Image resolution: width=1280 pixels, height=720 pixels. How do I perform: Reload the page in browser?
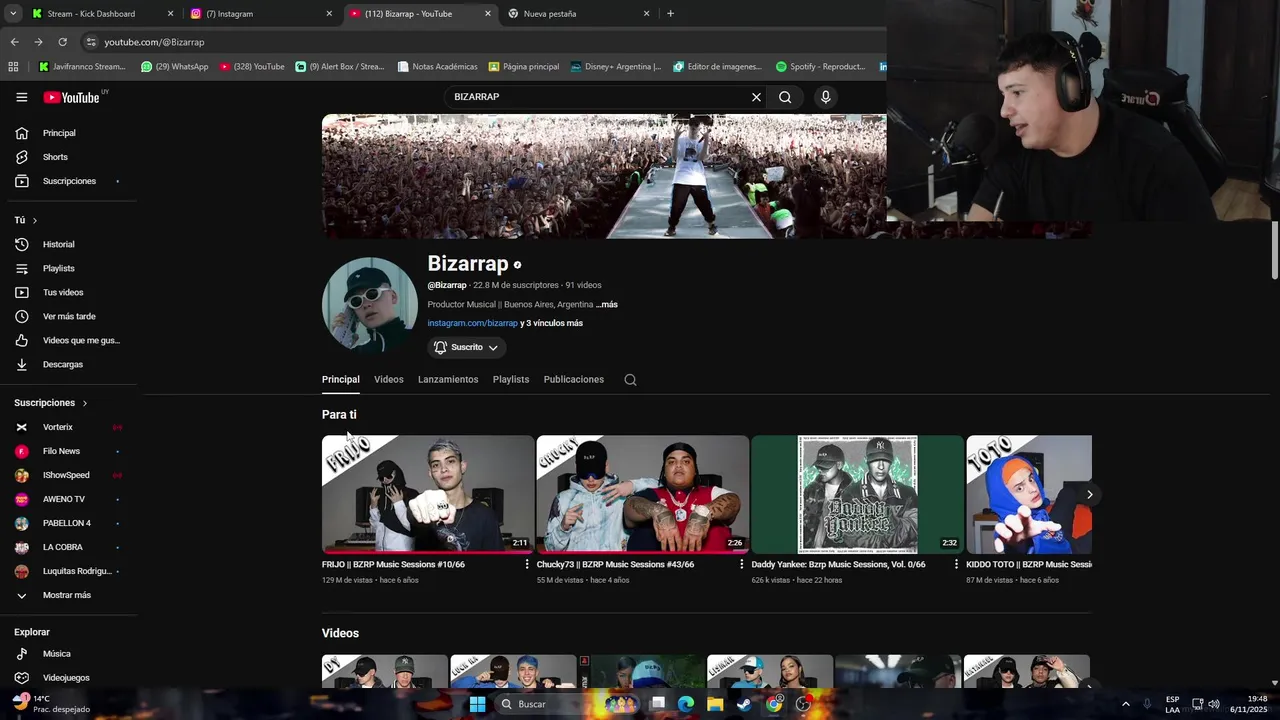(x=62, y=42)
